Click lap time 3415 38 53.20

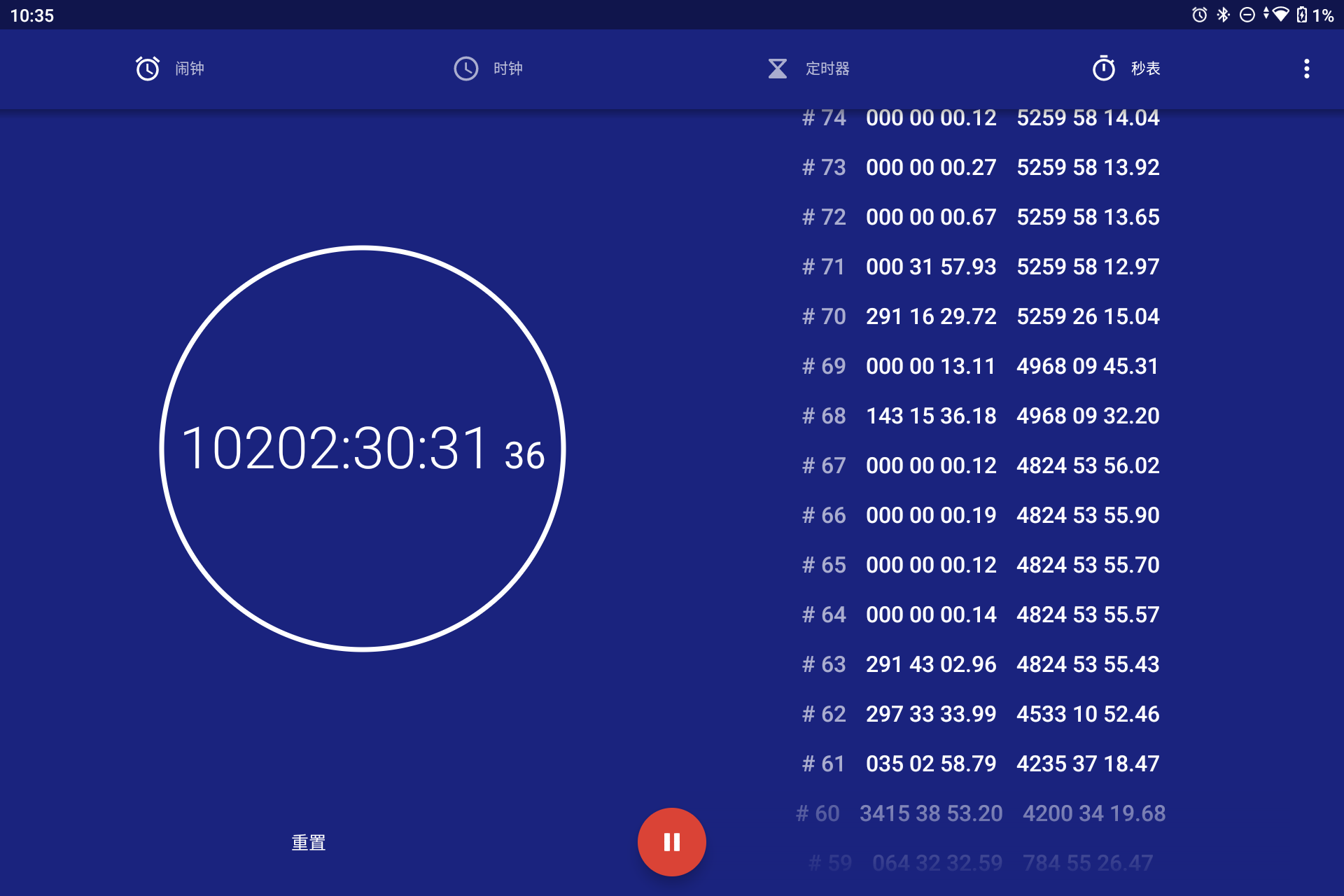(931, 813)
